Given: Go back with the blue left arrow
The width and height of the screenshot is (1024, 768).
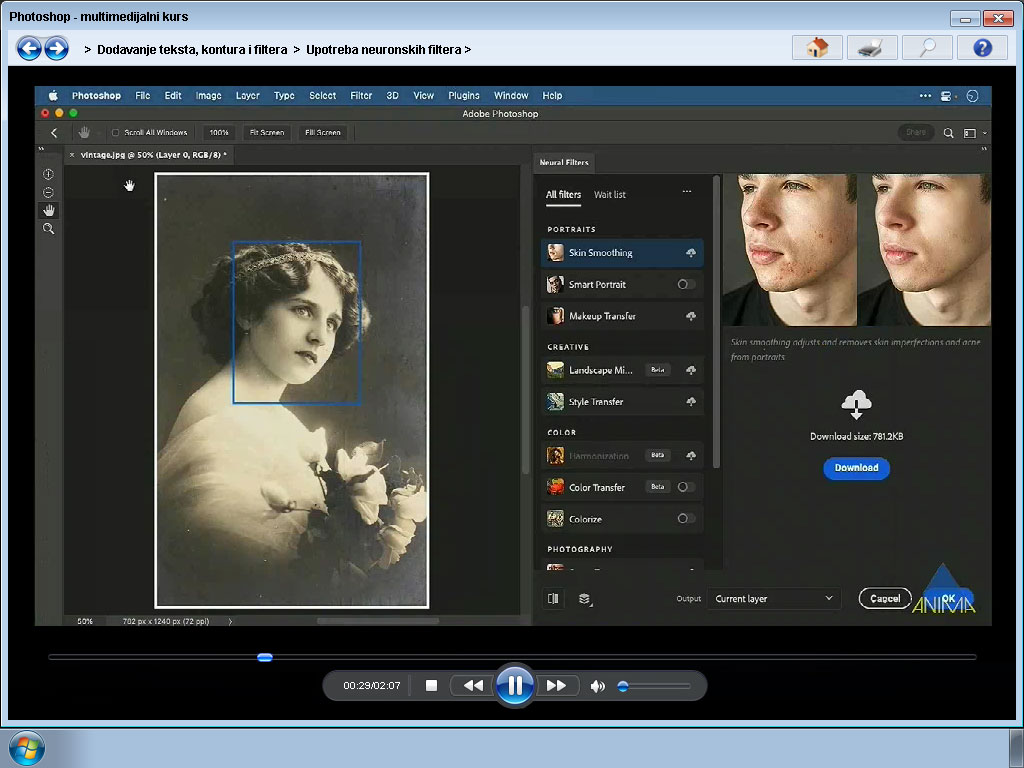Looking at the screenshot, I should coord(29,48).
